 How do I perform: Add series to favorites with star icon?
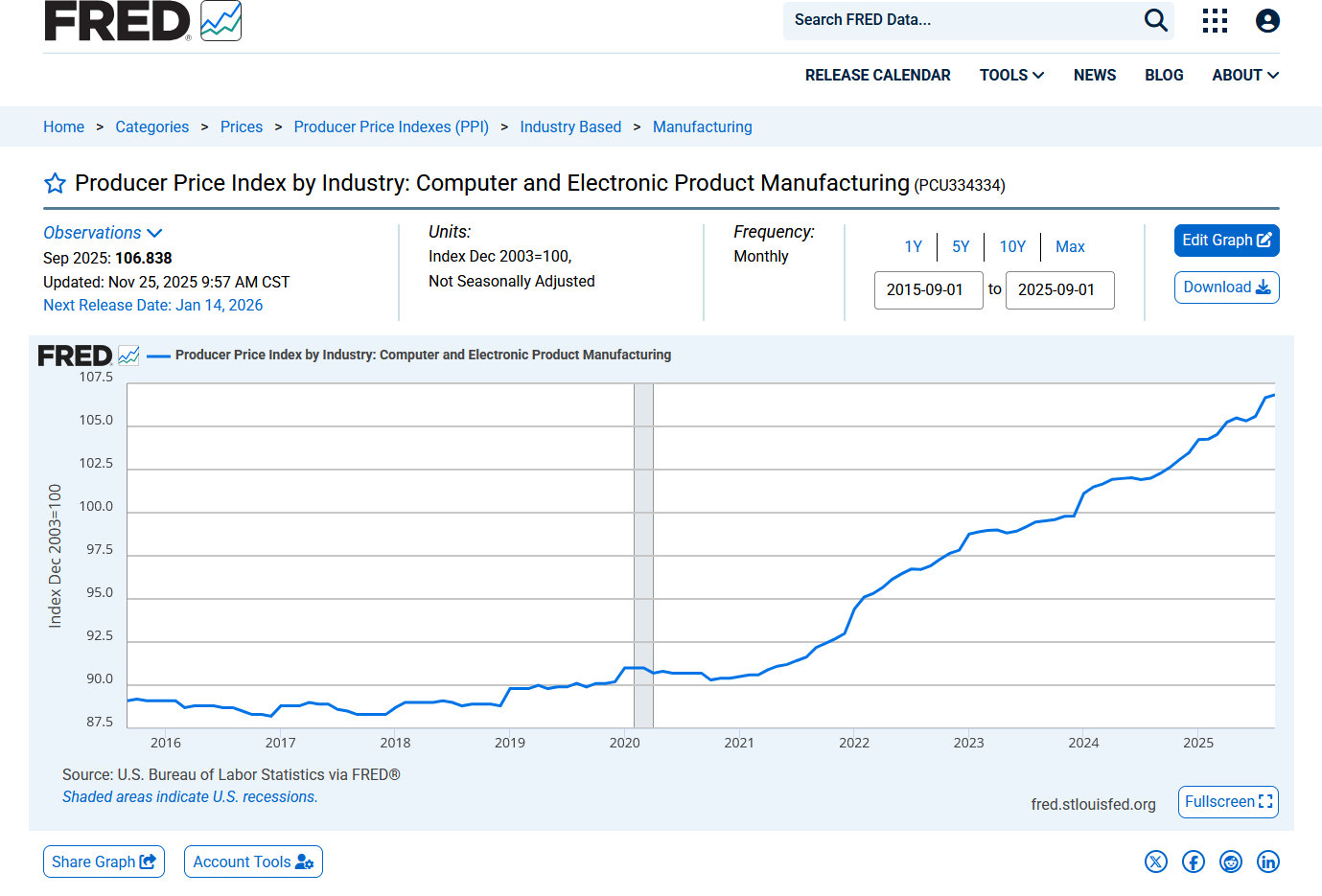56,183
